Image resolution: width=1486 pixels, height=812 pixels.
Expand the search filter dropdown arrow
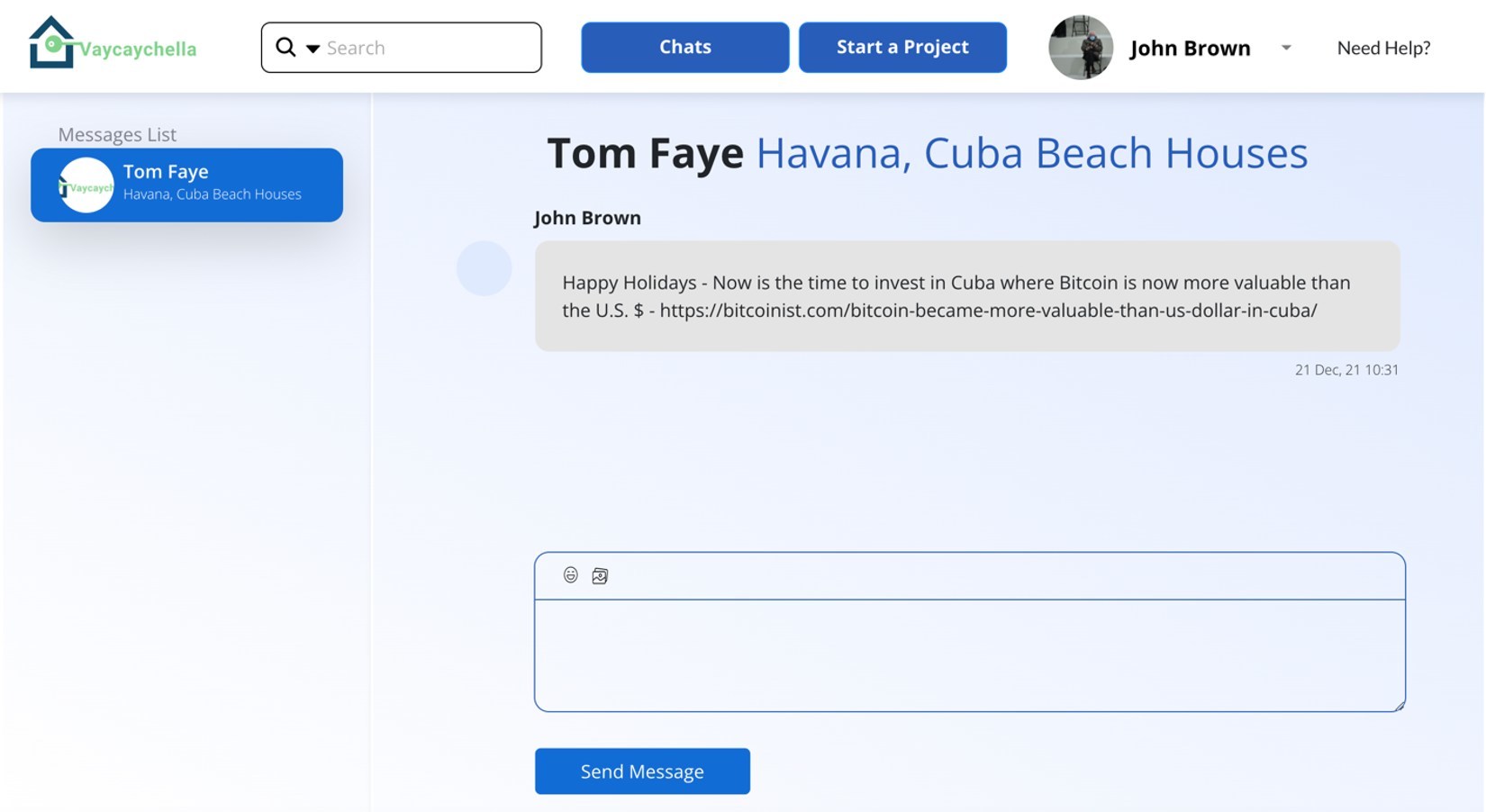pos(313,49)
